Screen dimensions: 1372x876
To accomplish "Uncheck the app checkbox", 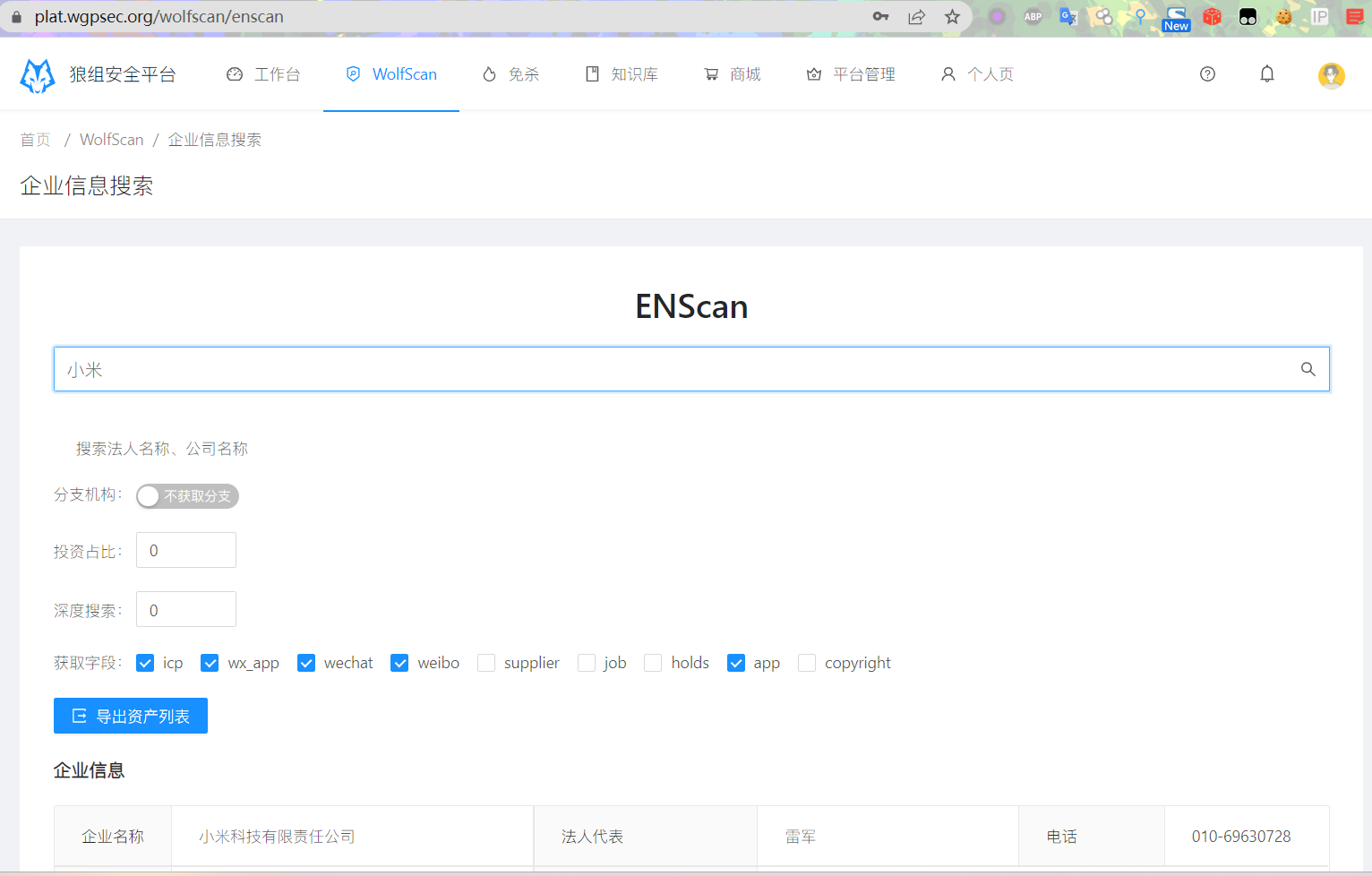I will (736, 663).
